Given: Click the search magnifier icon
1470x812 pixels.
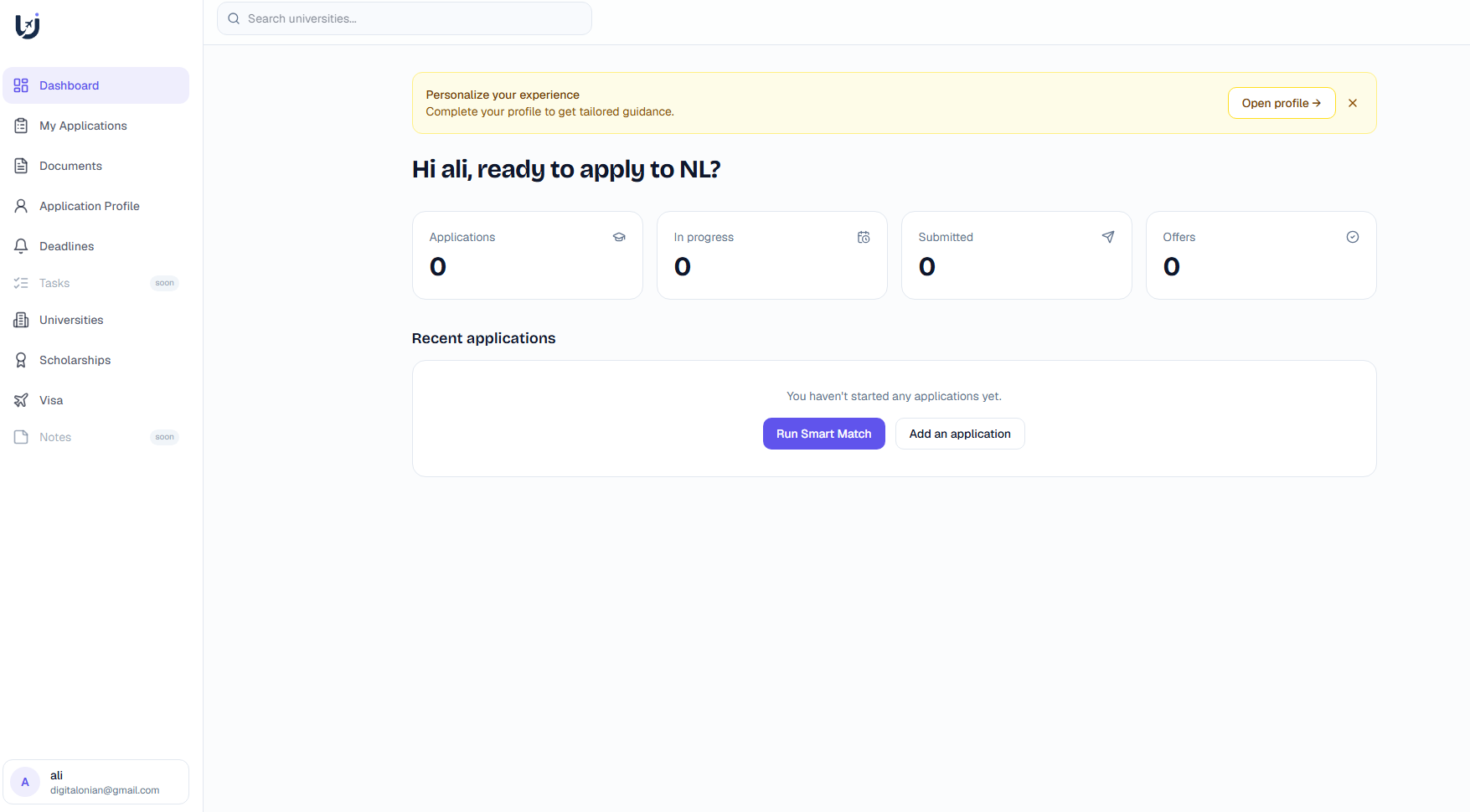Looking at the screenshot, I should [x=234, y=18].
